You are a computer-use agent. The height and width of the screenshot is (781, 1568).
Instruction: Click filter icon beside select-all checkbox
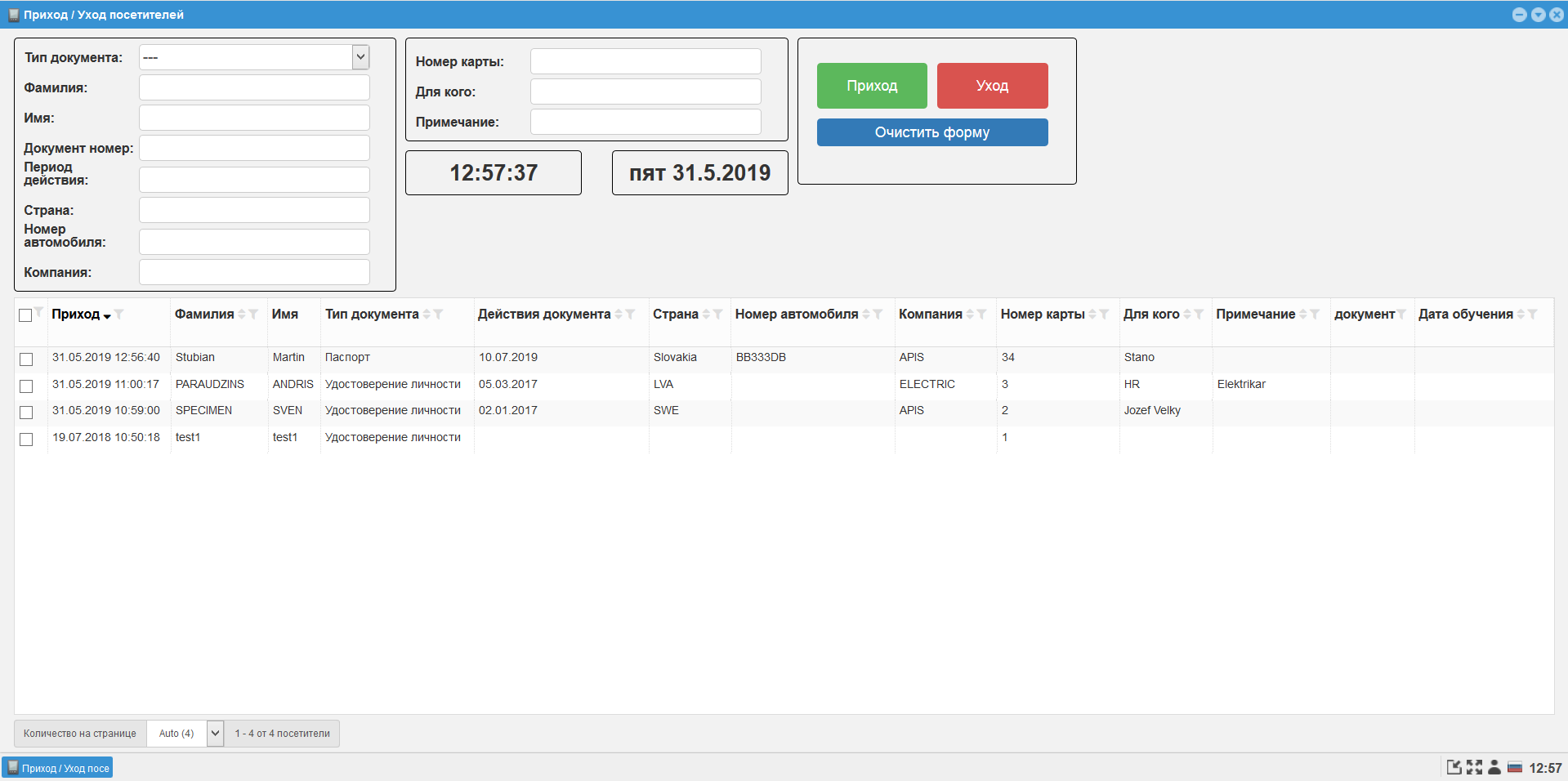tap(39, 312)
